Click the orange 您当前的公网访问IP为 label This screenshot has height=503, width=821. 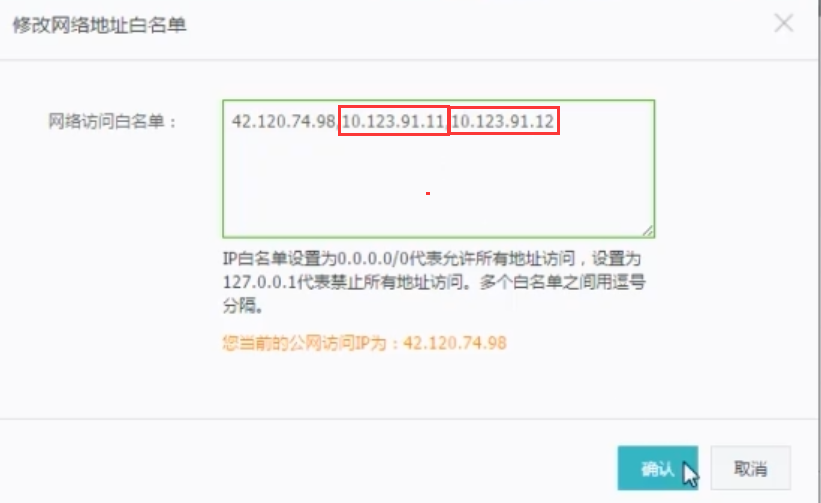(x=312, y=343)
